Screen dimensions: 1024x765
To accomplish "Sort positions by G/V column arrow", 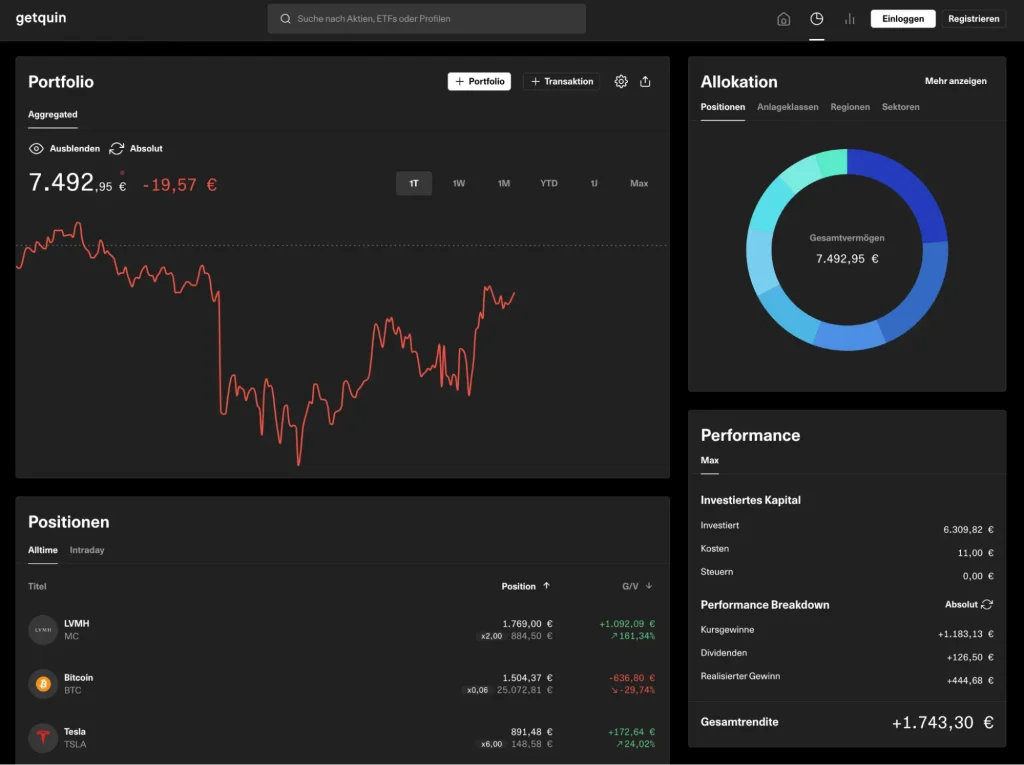I will coord(649,586).
